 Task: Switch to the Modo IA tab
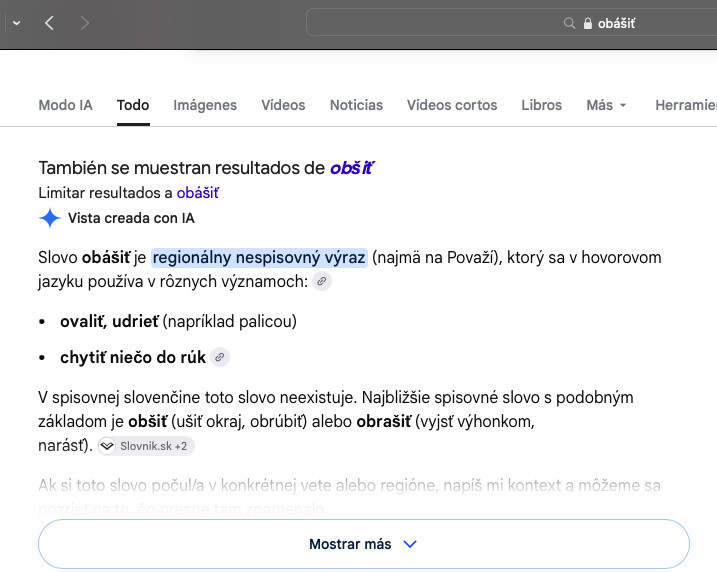click(x=65, y=105)
